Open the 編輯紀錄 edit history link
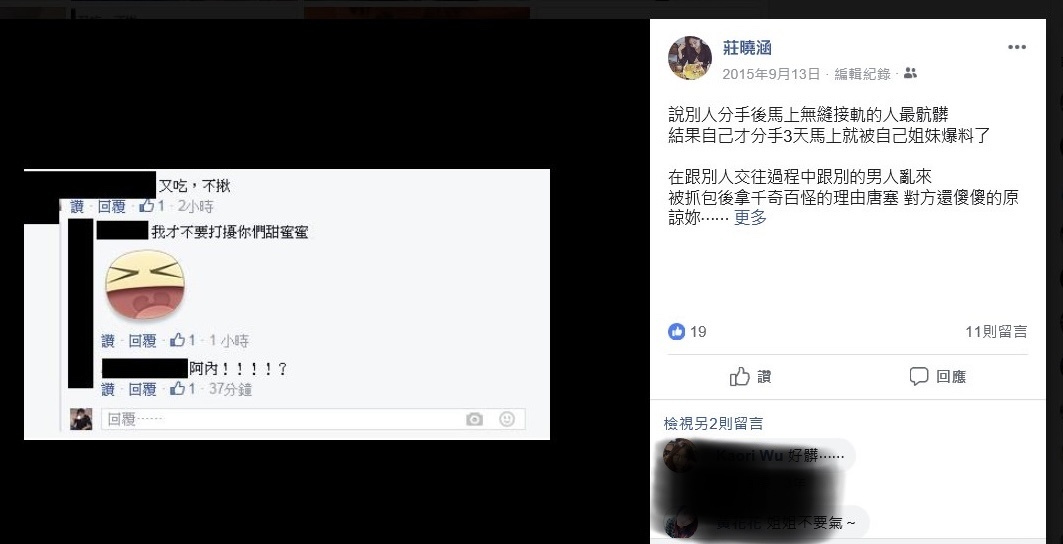The width and height of the screenshot is (1063, 544). [x=862, y=74]
